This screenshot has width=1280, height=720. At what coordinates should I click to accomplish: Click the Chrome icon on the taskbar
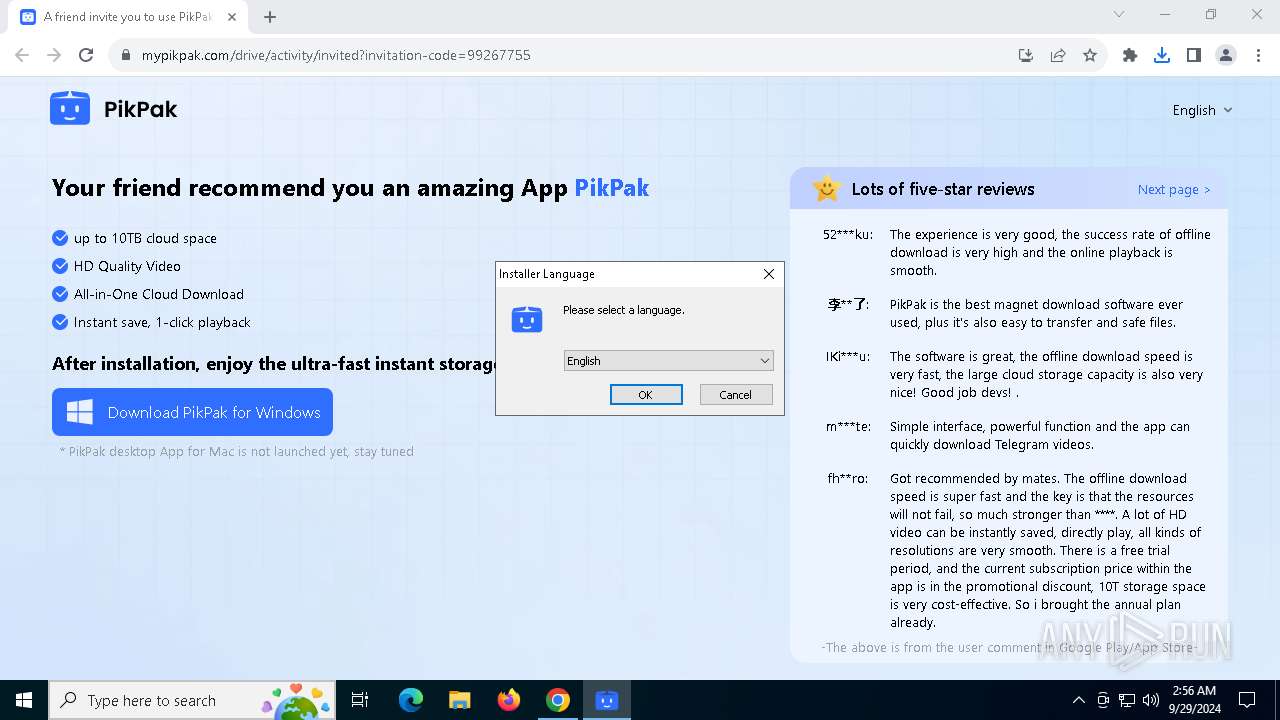pyautogui.click(x=558, y=700)
